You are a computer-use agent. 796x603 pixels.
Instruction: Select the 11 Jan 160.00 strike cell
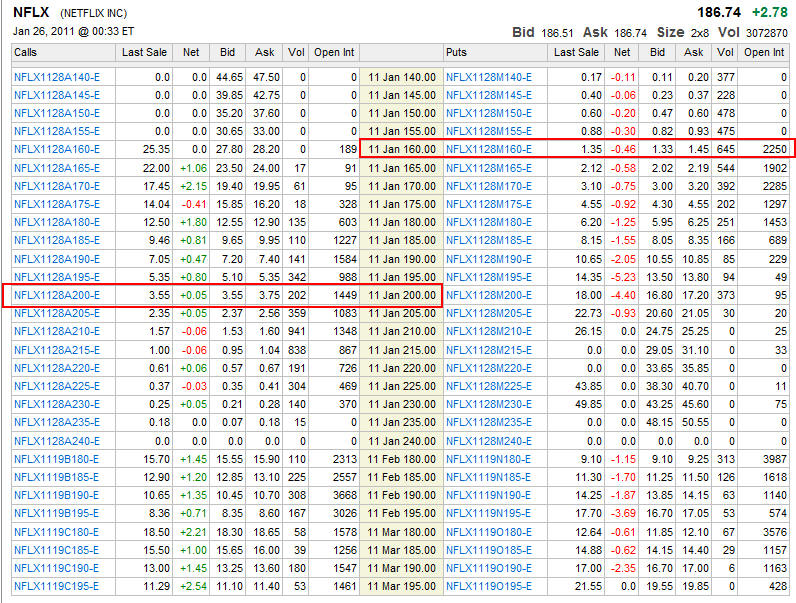pos(401,149)
